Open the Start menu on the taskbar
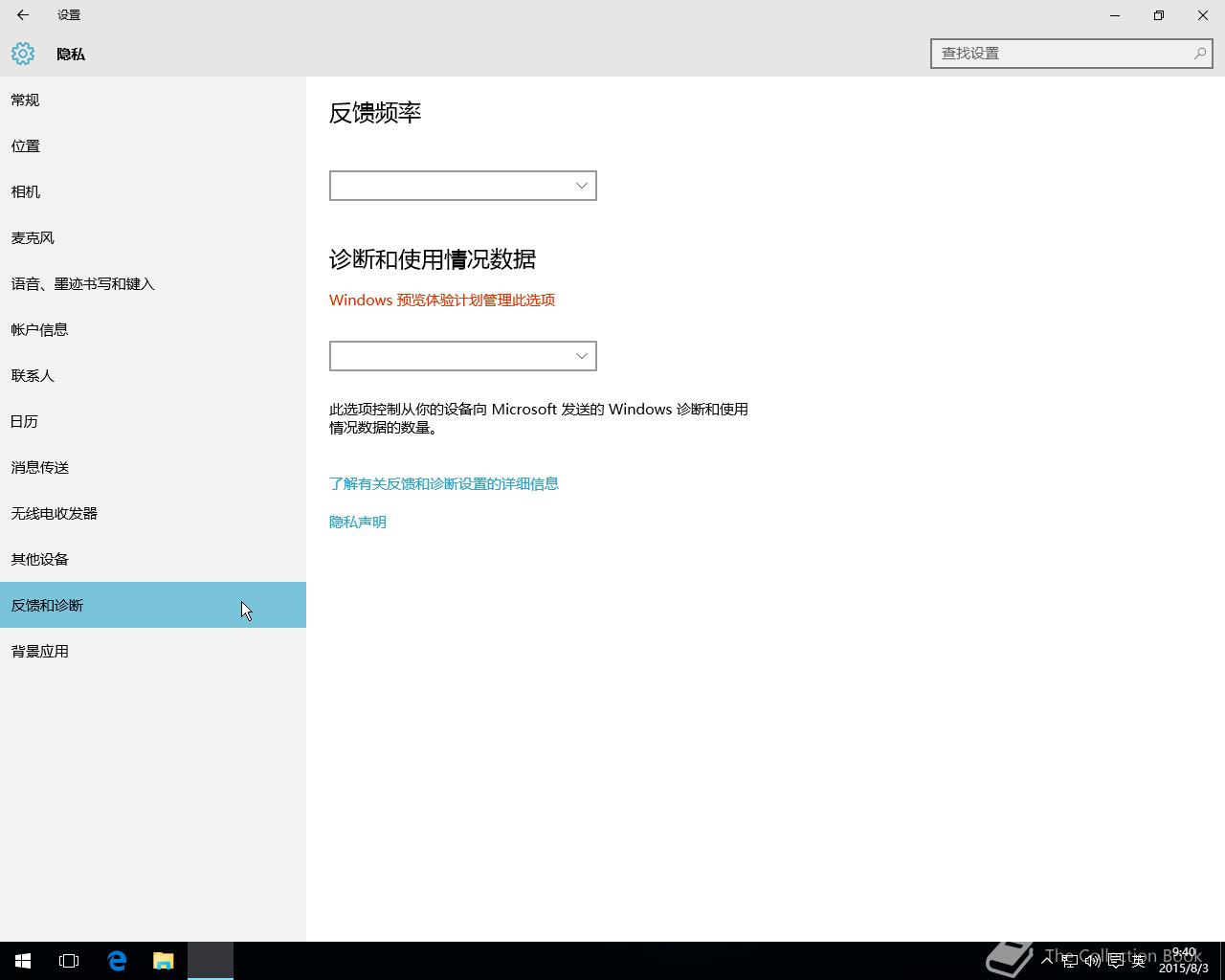Image resolution: width=1225 pixels, height=980 pixels. click(23, 961)
